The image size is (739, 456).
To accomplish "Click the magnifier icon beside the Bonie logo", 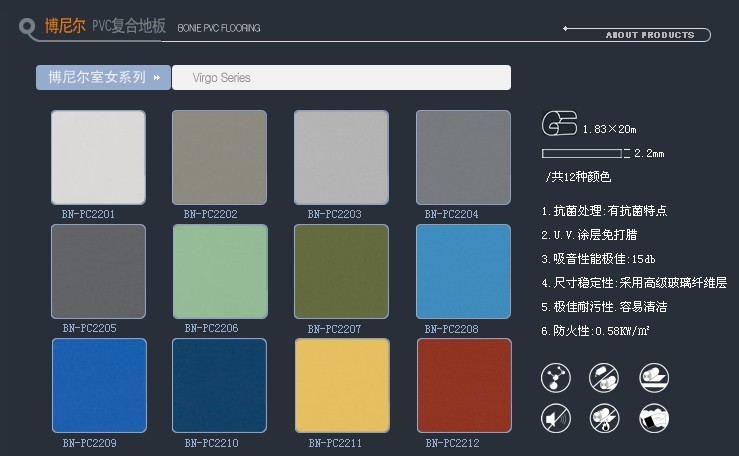I will 29,28.
